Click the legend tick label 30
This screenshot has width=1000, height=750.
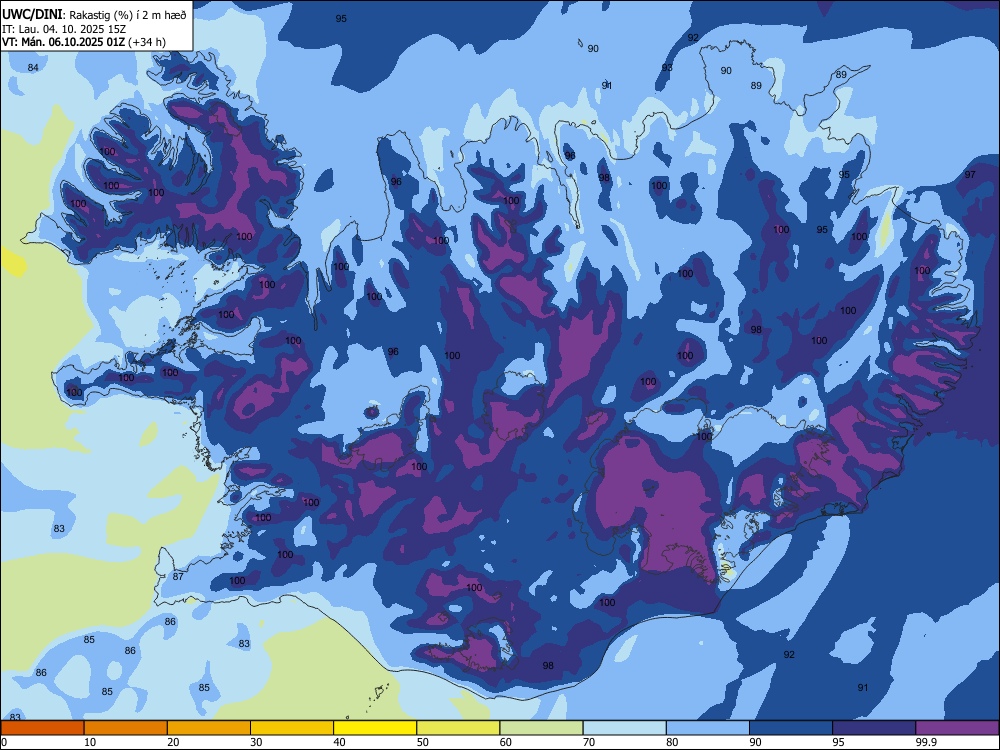click(x=256, y=742)
